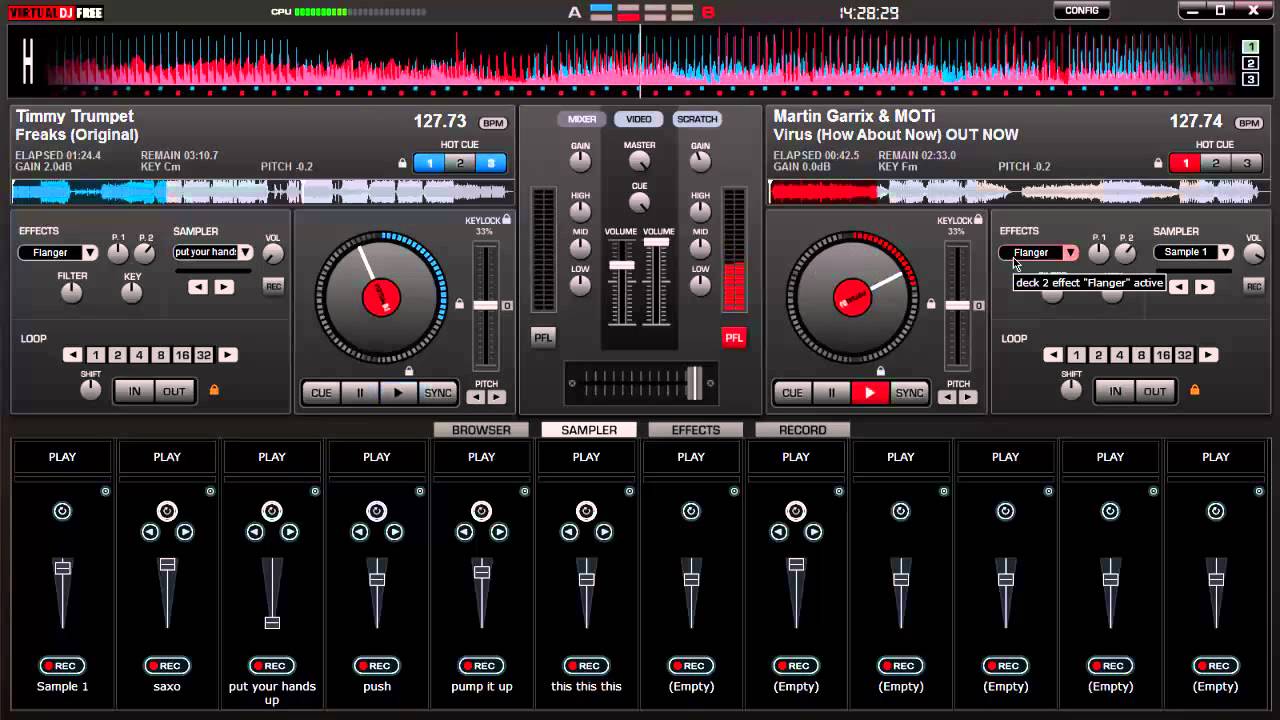Click CUE on the left deck
Image resolution: width=1280 pixels, height=720 pixels.
[x=321, y=393]
